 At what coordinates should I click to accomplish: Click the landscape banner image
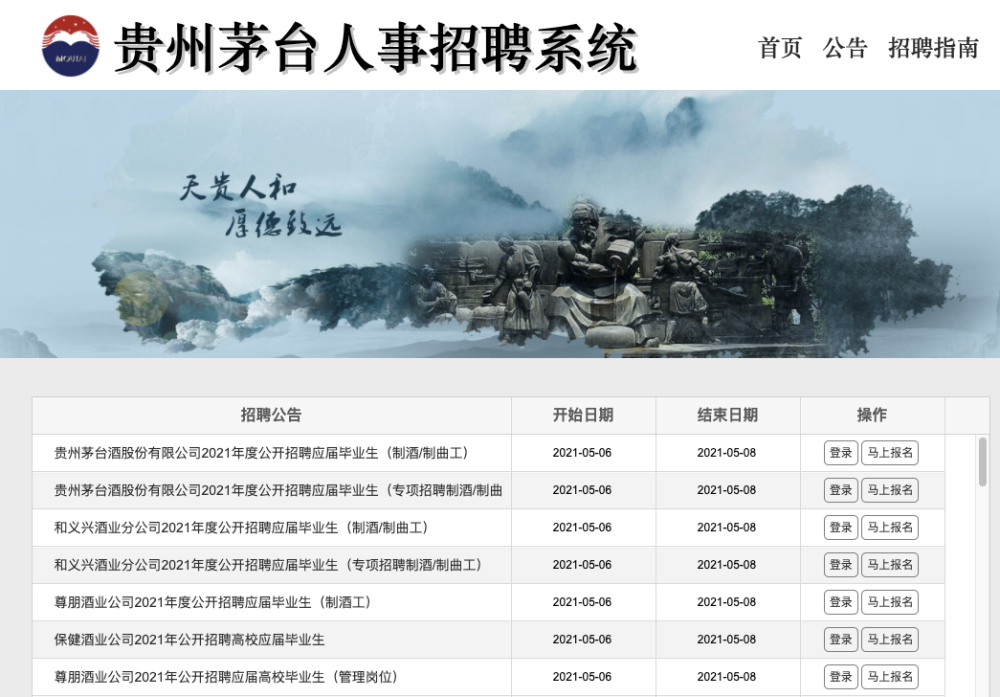[x=500, y=224]
